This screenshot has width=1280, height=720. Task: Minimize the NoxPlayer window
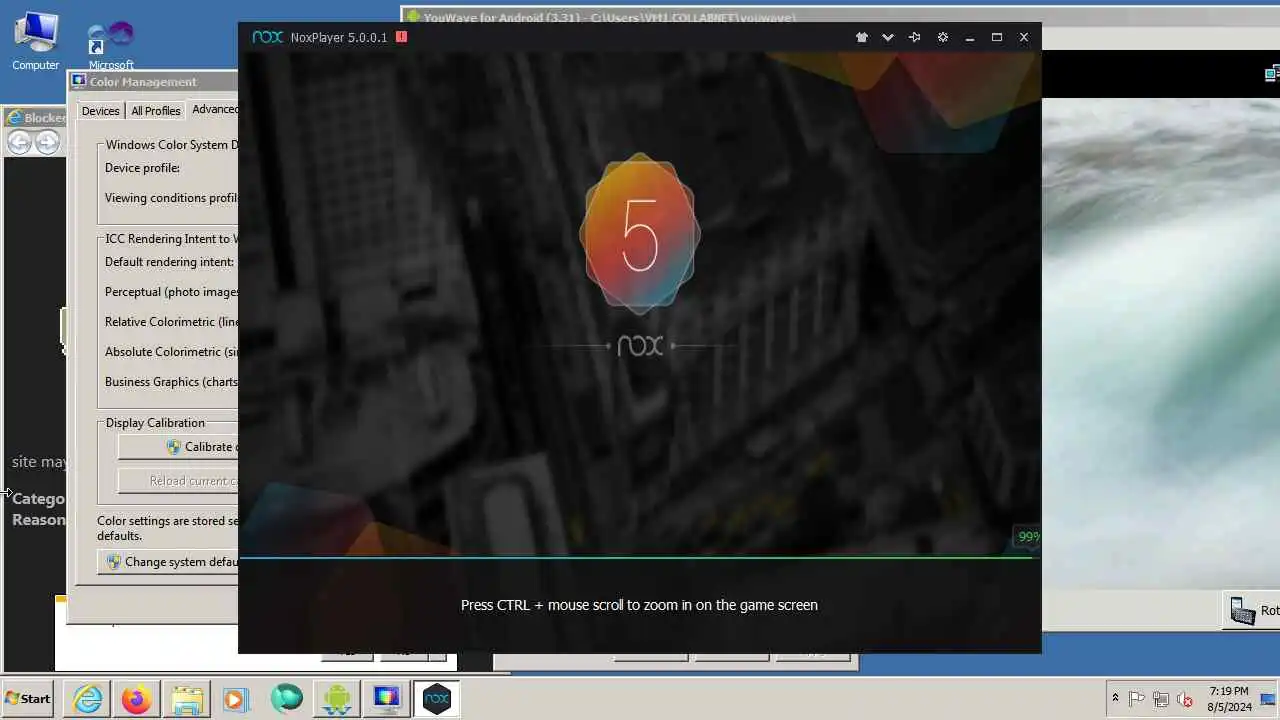coord(970,37)
